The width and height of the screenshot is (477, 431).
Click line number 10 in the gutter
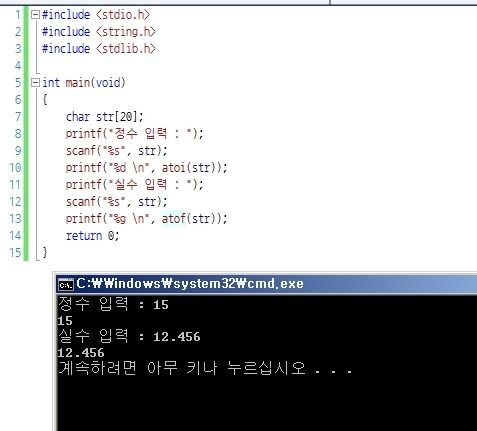coord(15,168)
